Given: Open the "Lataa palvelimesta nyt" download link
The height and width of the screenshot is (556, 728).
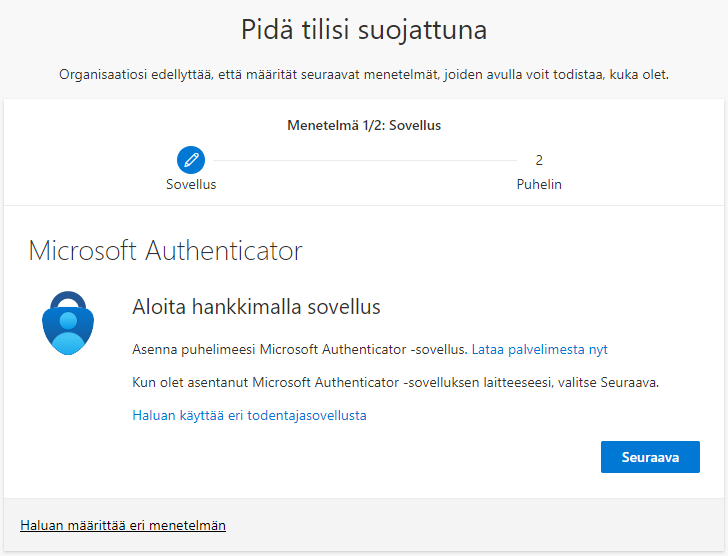Looking at the screenshot, I should click(x=539, y=349).
